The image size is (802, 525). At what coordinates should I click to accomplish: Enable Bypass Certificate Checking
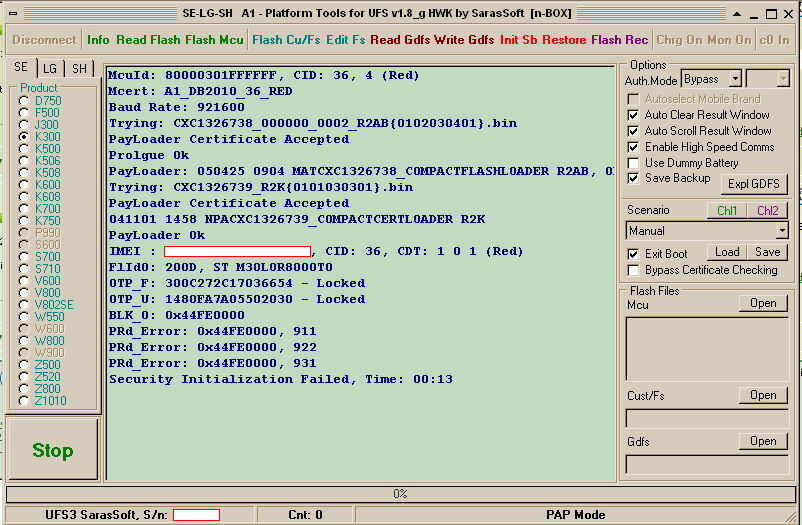tap(633, 270)
